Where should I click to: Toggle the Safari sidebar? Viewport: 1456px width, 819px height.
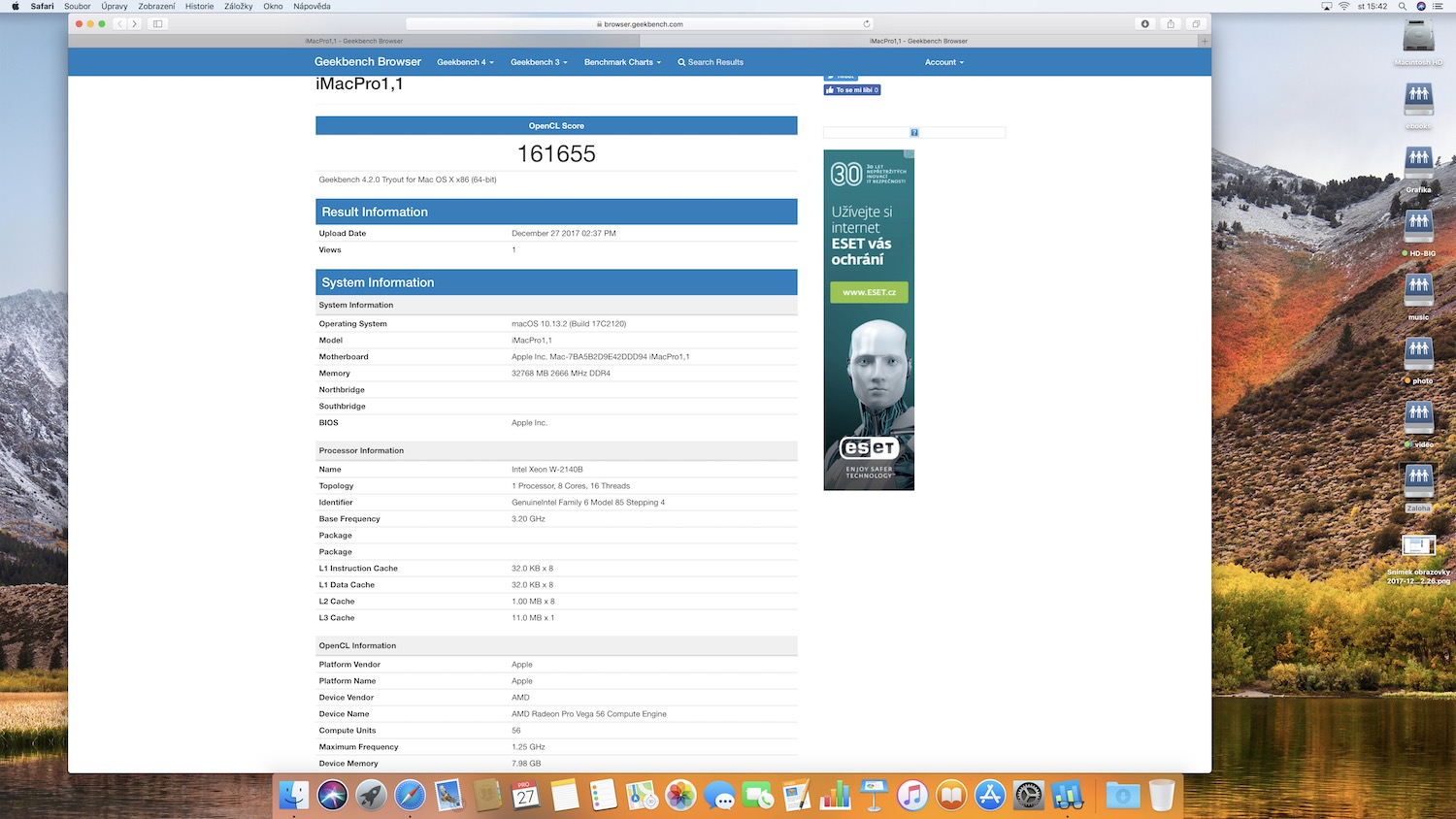(158, 23)
